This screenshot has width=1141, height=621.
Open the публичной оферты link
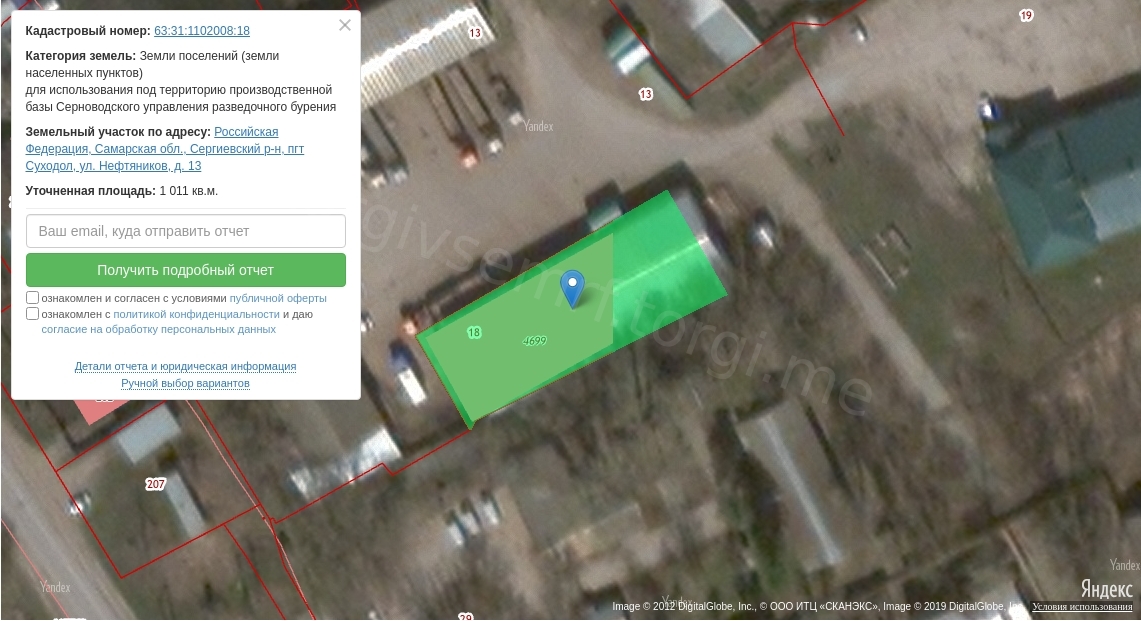[x=278, y=298]
